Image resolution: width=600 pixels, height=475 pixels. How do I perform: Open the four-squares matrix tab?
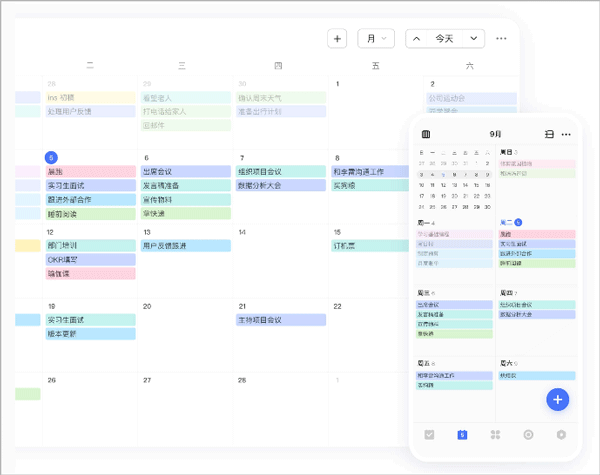pyautogui.click(x=494, y=435)
